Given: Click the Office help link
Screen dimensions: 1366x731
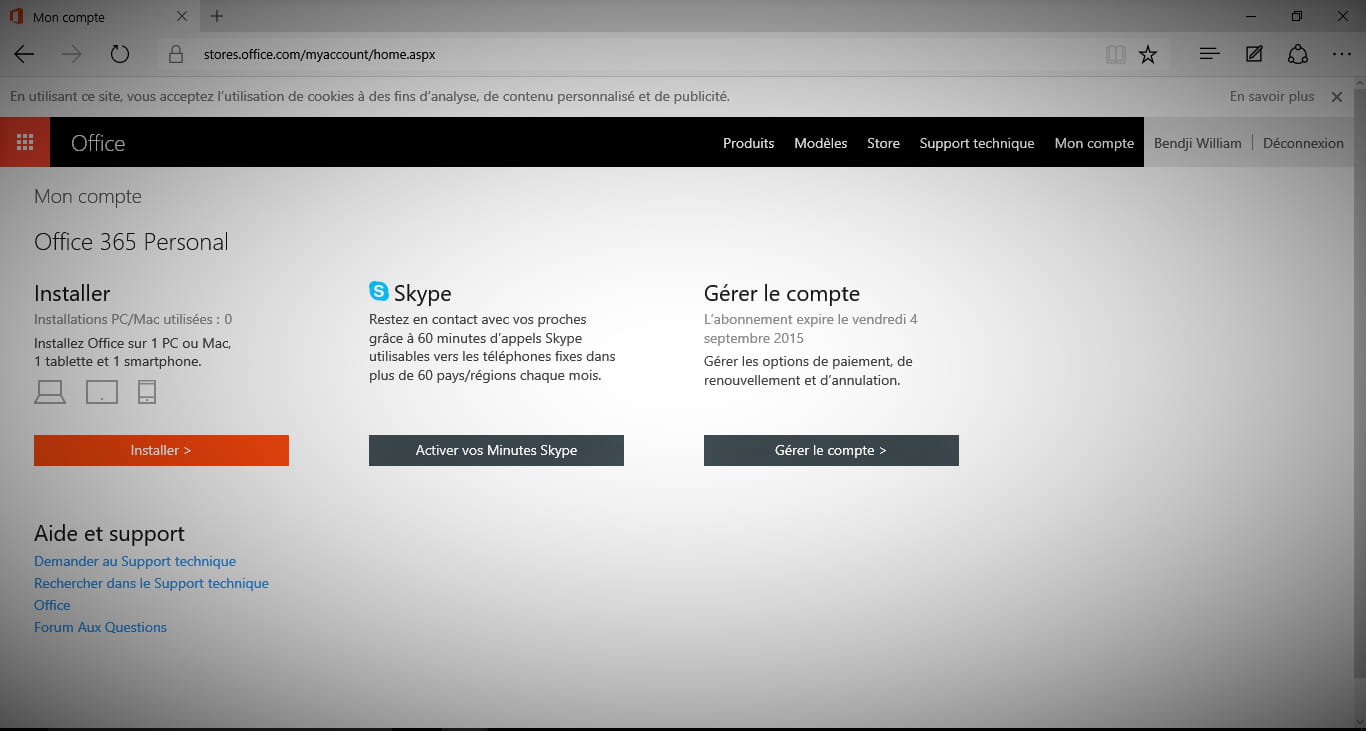Looking at the screenshot, I should 52,605.
